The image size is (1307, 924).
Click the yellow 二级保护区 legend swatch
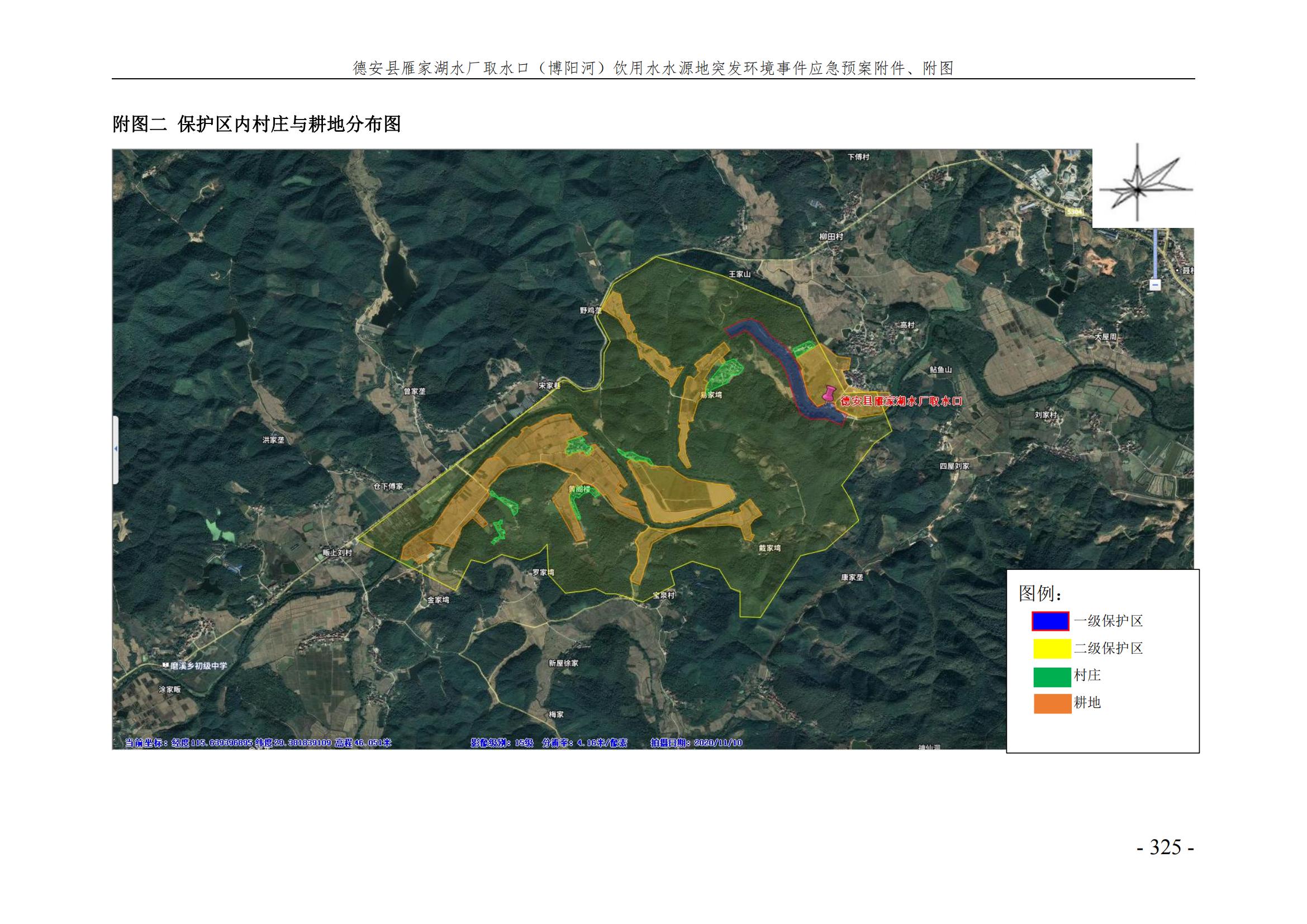point(1052,648)
